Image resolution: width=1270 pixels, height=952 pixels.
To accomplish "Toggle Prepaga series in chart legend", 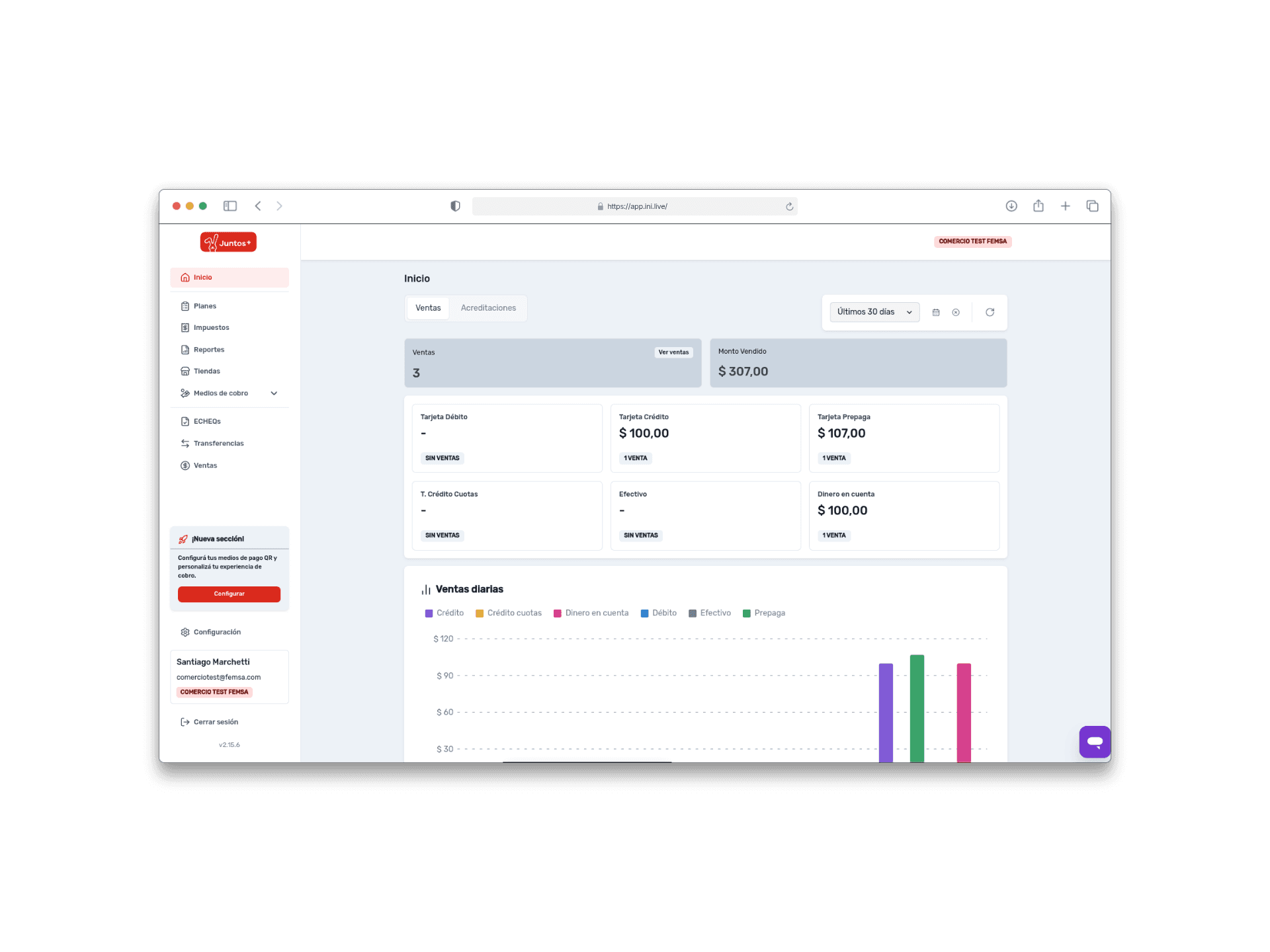I will pyautogui.click(x=769, y=613).
